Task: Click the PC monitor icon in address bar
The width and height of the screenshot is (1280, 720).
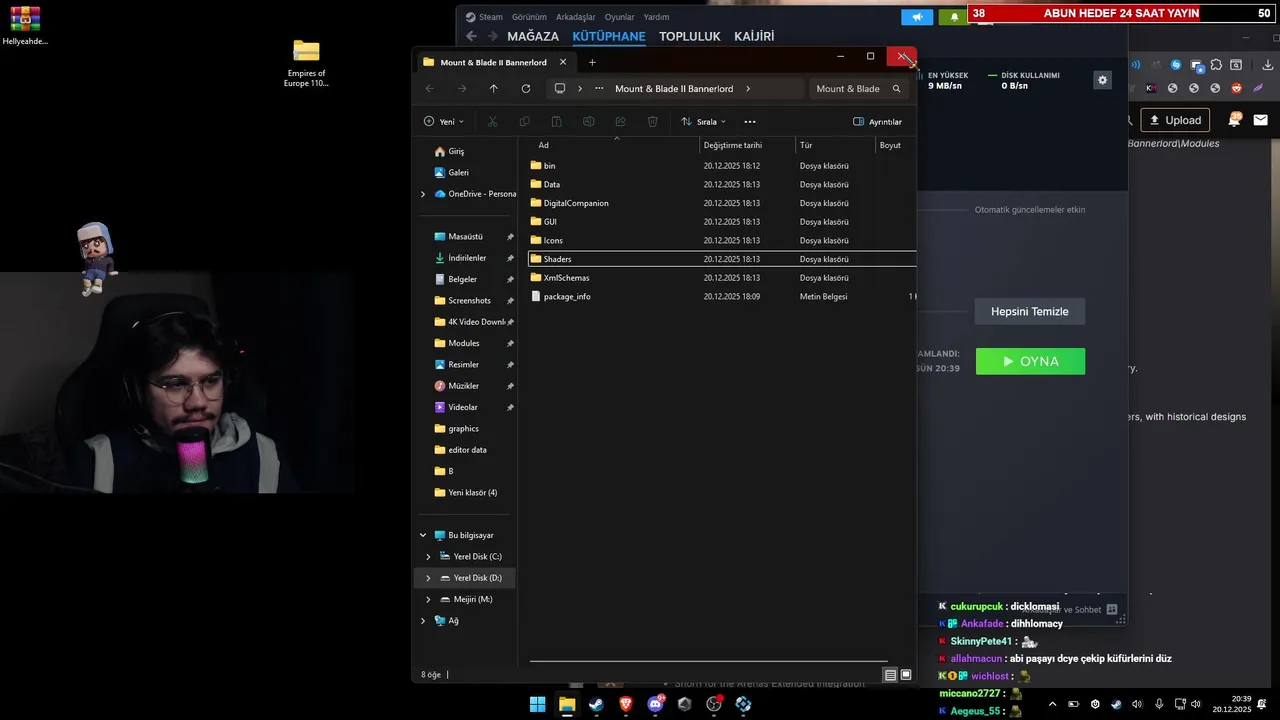Action: 560,89
